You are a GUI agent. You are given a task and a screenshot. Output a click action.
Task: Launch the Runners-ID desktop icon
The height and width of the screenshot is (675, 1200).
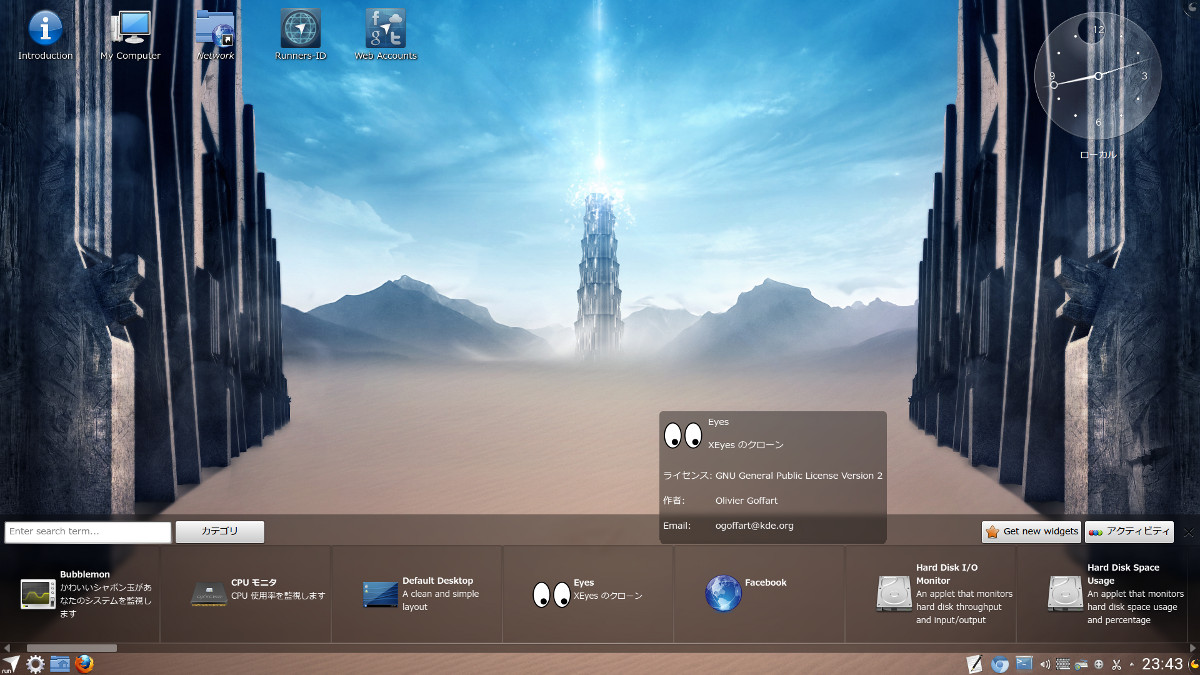coord(301,35)
